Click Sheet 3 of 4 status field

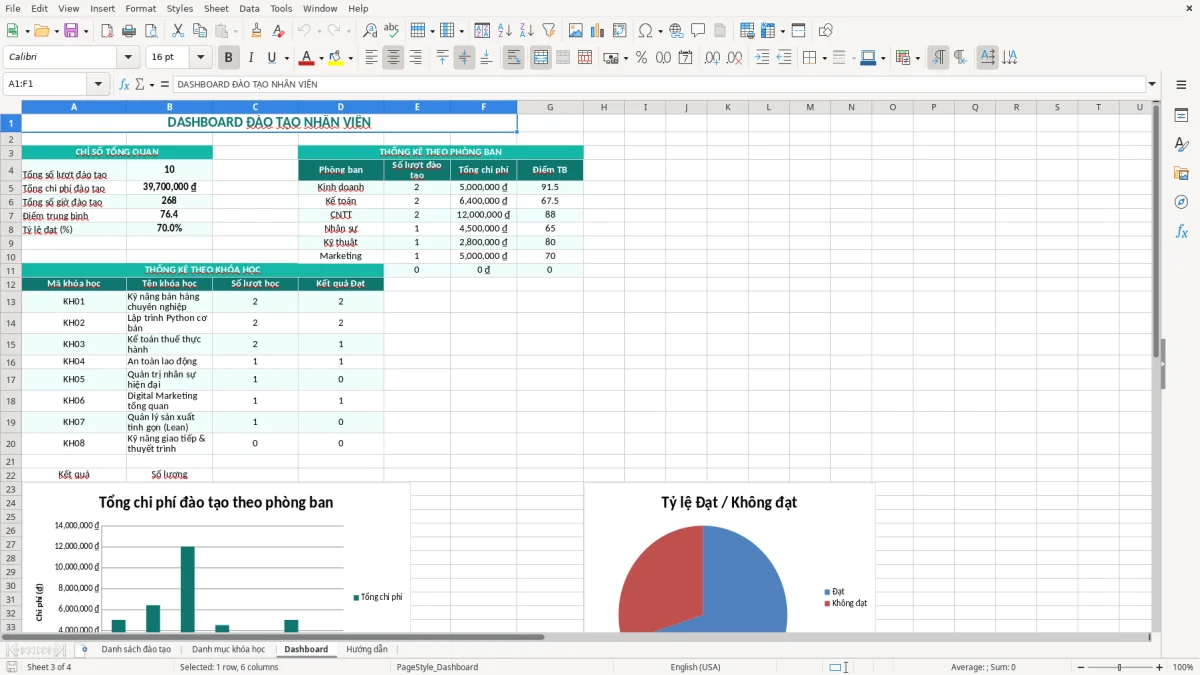click(49, 667)
